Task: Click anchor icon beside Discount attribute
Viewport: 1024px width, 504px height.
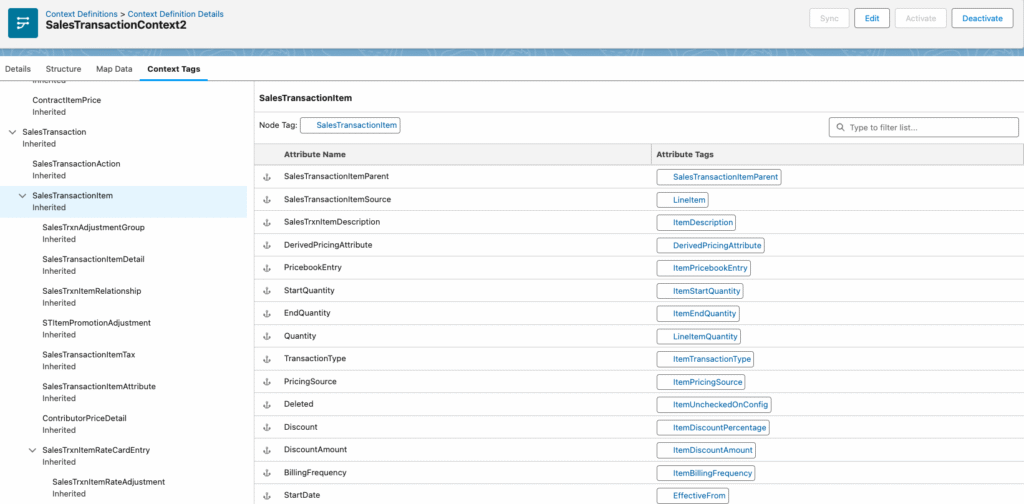Action: pos(267,427)
